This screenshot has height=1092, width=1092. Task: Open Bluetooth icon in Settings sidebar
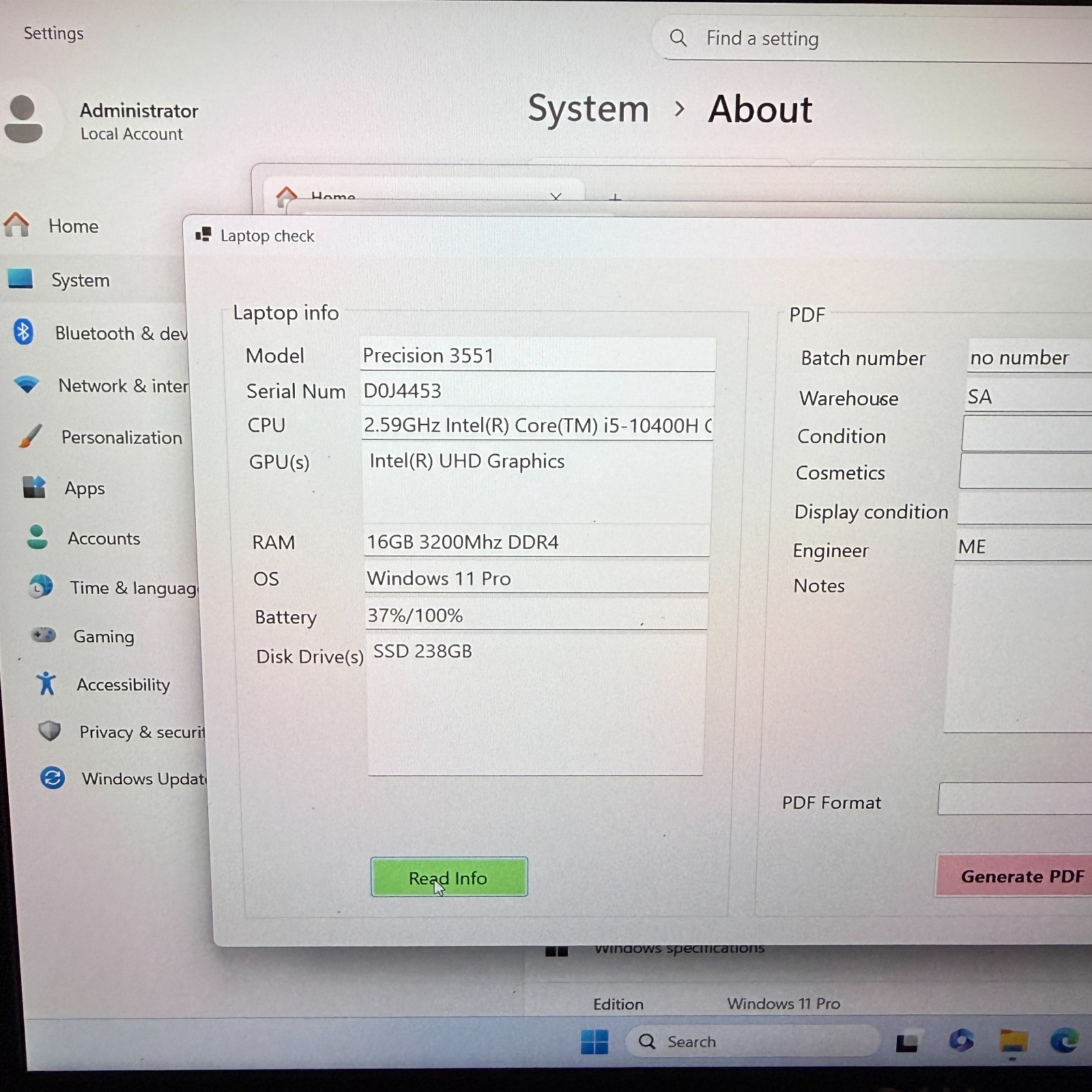coord(24,332)
